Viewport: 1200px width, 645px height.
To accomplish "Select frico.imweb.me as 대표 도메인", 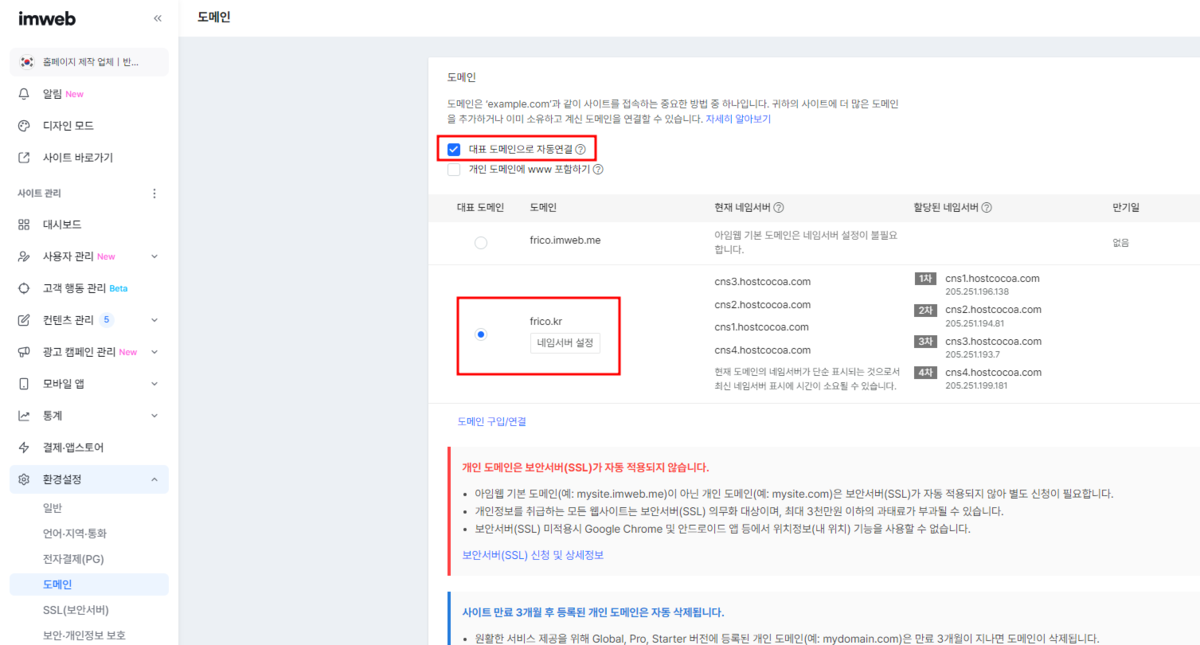I will point(480,240).
